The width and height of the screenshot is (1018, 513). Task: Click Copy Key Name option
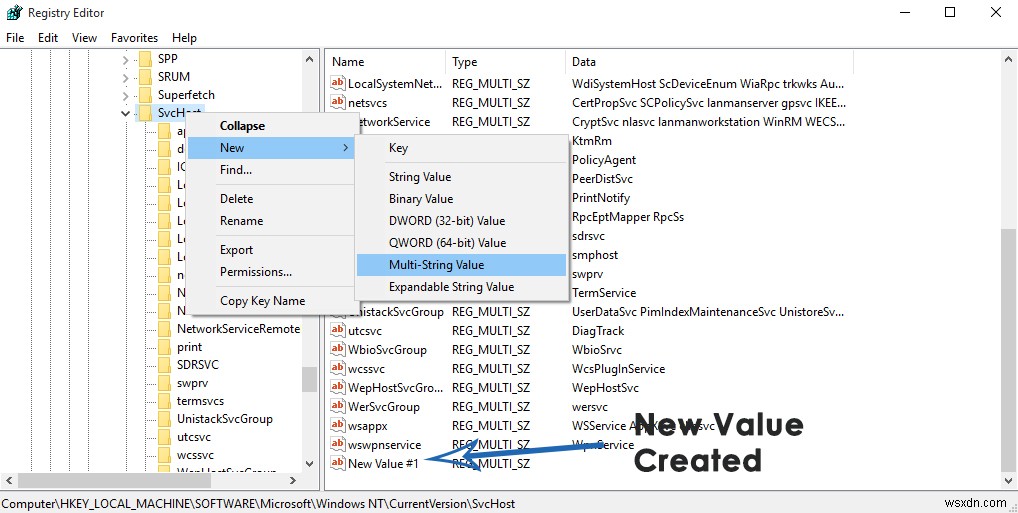pos(262,301)
